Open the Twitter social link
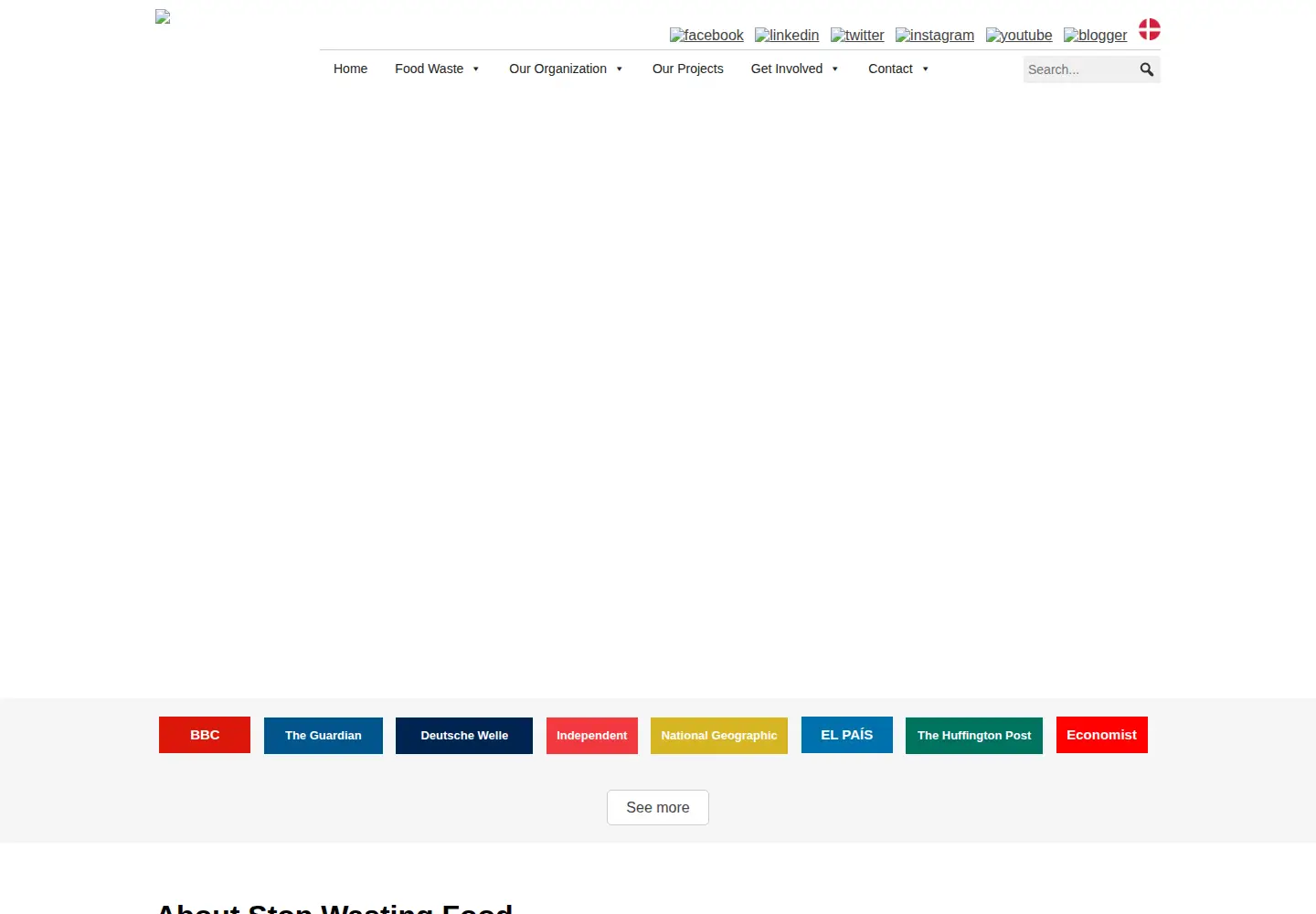Image resolution: width=1316 pixels, height=914 pixels. 857,36
